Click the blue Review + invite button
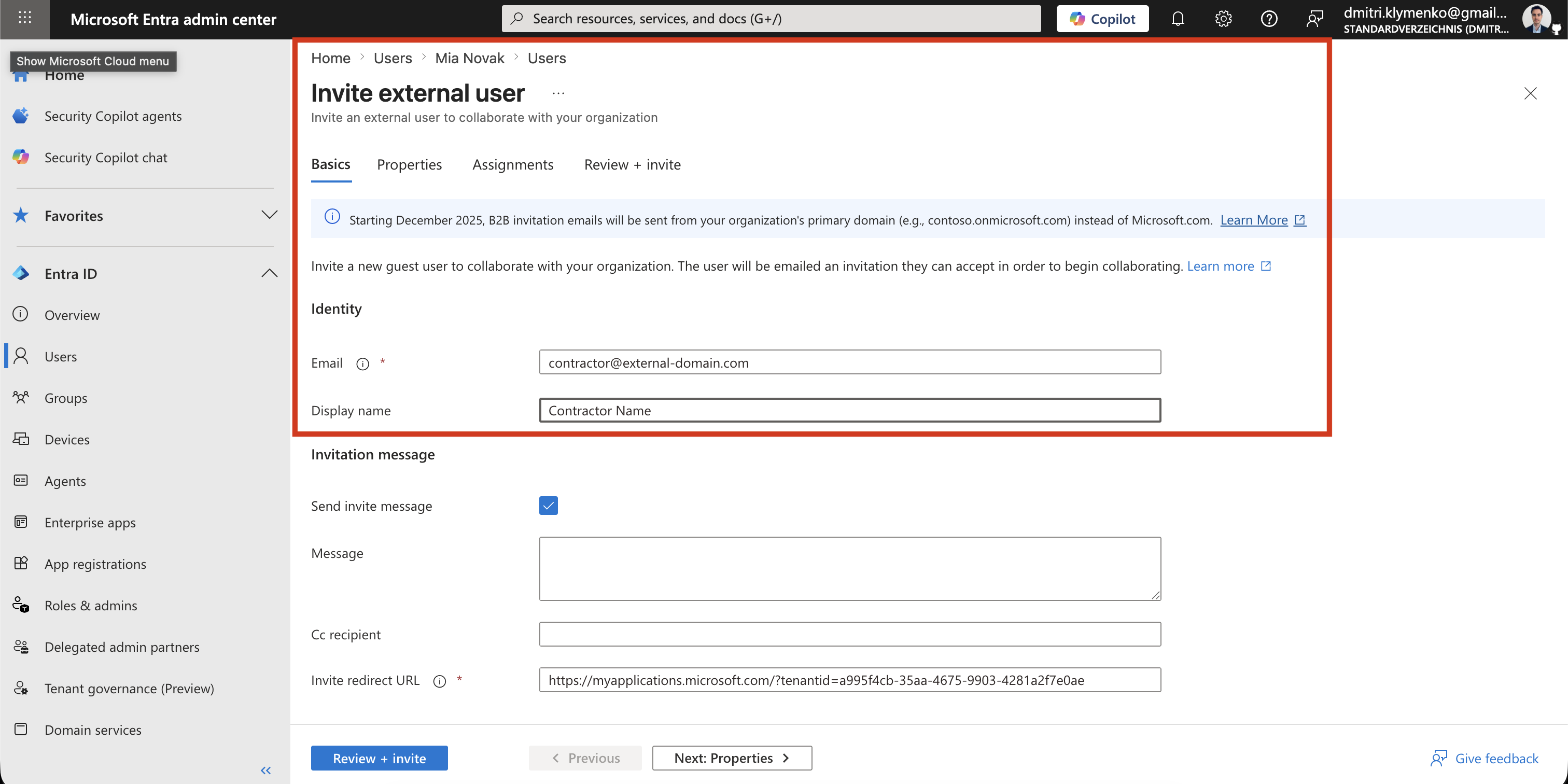 pyautogui.click(x=379, y=758)
